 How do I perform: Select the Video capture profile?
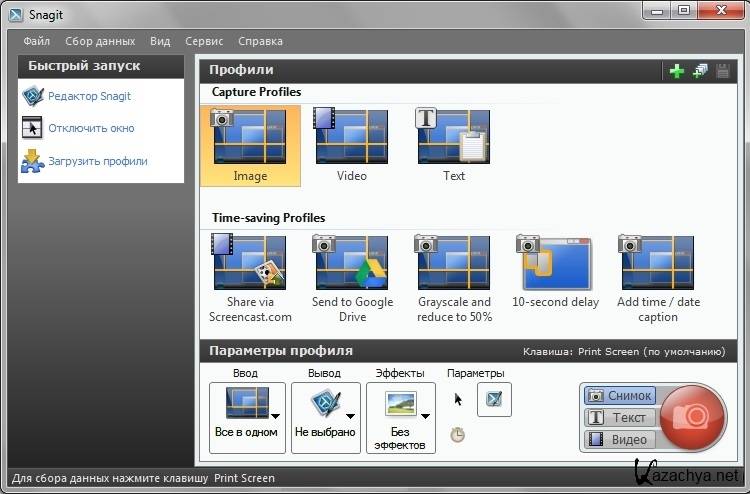coord(351,146)
